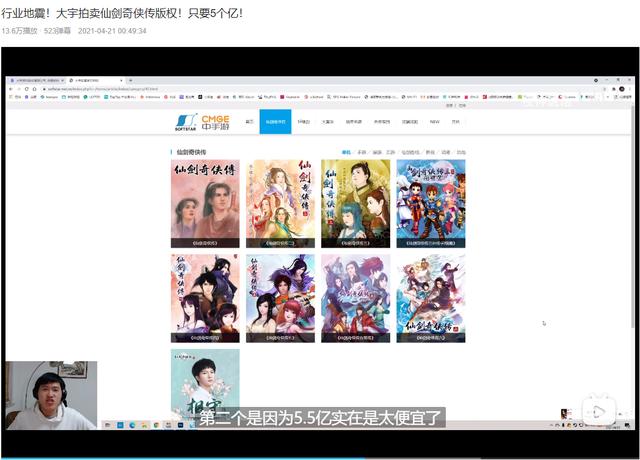Open the first navigation item left of blue tab
The width and height of the screenshot is (640, 460).
pos(249,122)
